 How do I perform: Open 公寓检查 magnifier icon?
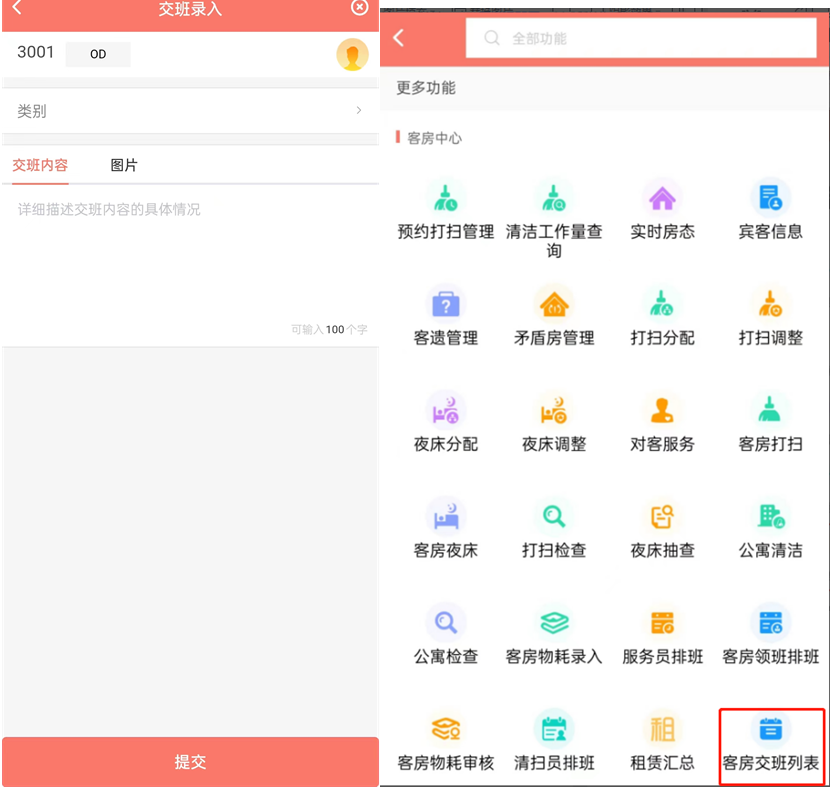pyautogui.click(x=446, y=623)
